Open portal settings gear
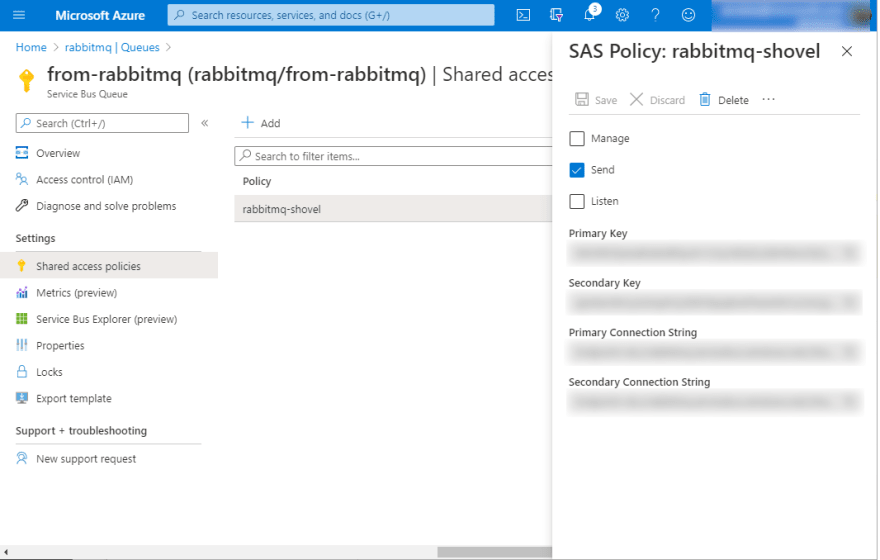The height and width of the screenshot is (560, 880). pyautogui.click(x=622, y=15)
